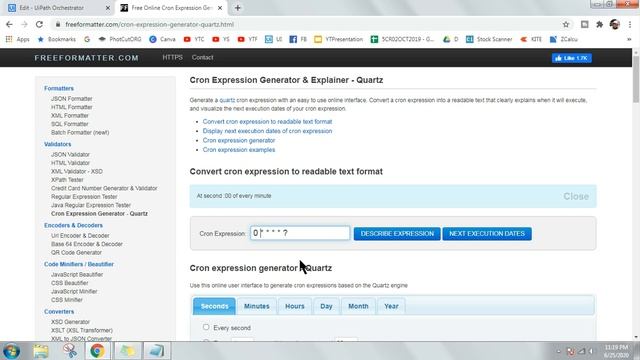The image size is (640, 360).
Task: Reload the page with refresh icon
Action: pos(39,24)
